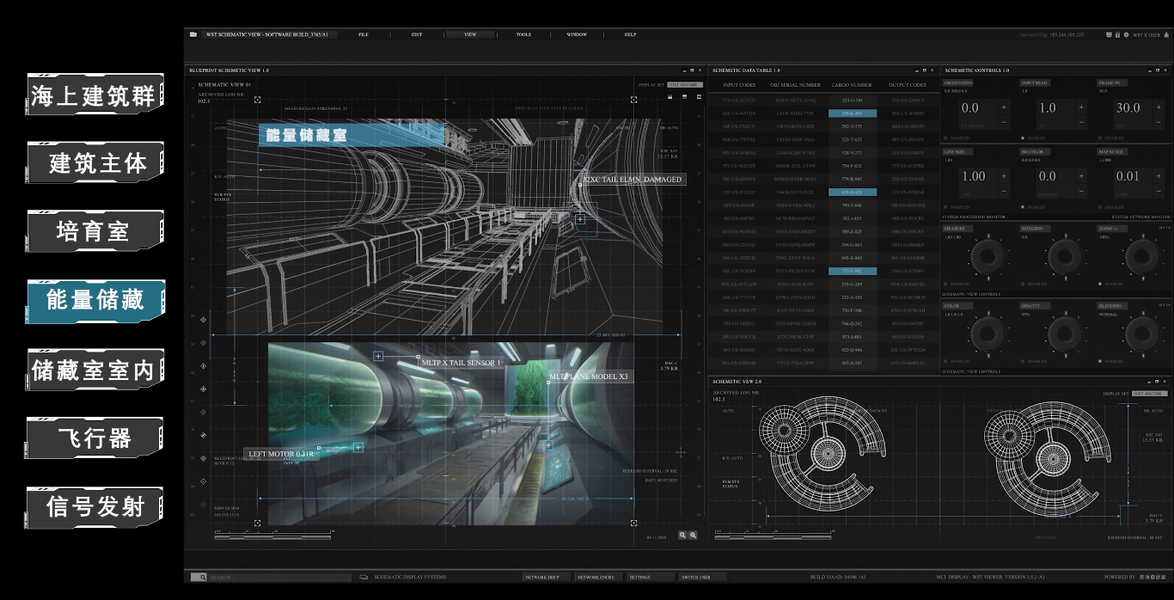Toggle the radio under ORIENTATION control
Screen dimensions: 1174x600
pos(946,139)
